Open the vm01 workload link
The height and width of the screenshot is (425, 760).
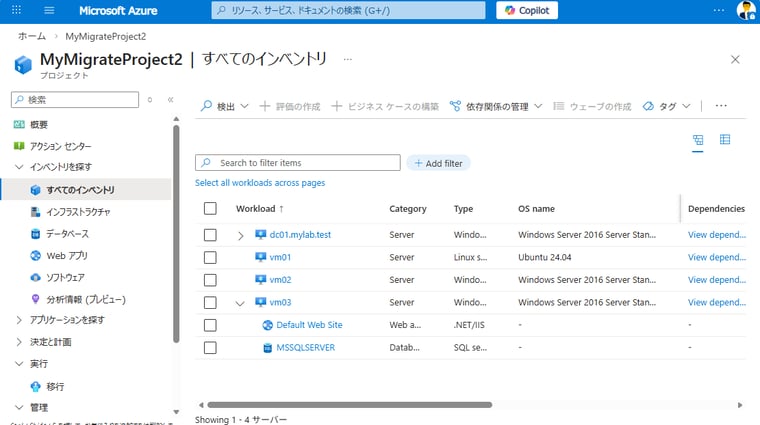(x=280, y=257)
